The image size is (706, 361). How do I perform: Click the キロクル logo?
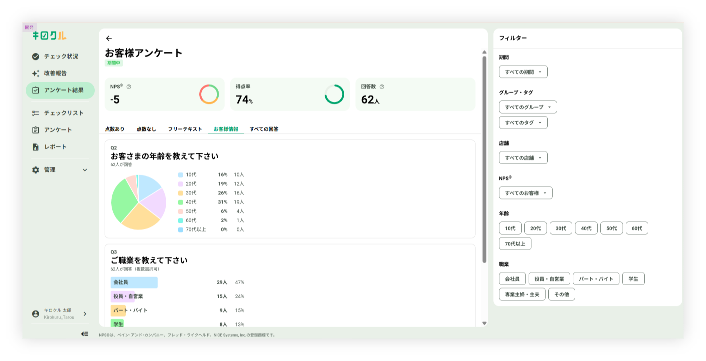tap(49, 36)
